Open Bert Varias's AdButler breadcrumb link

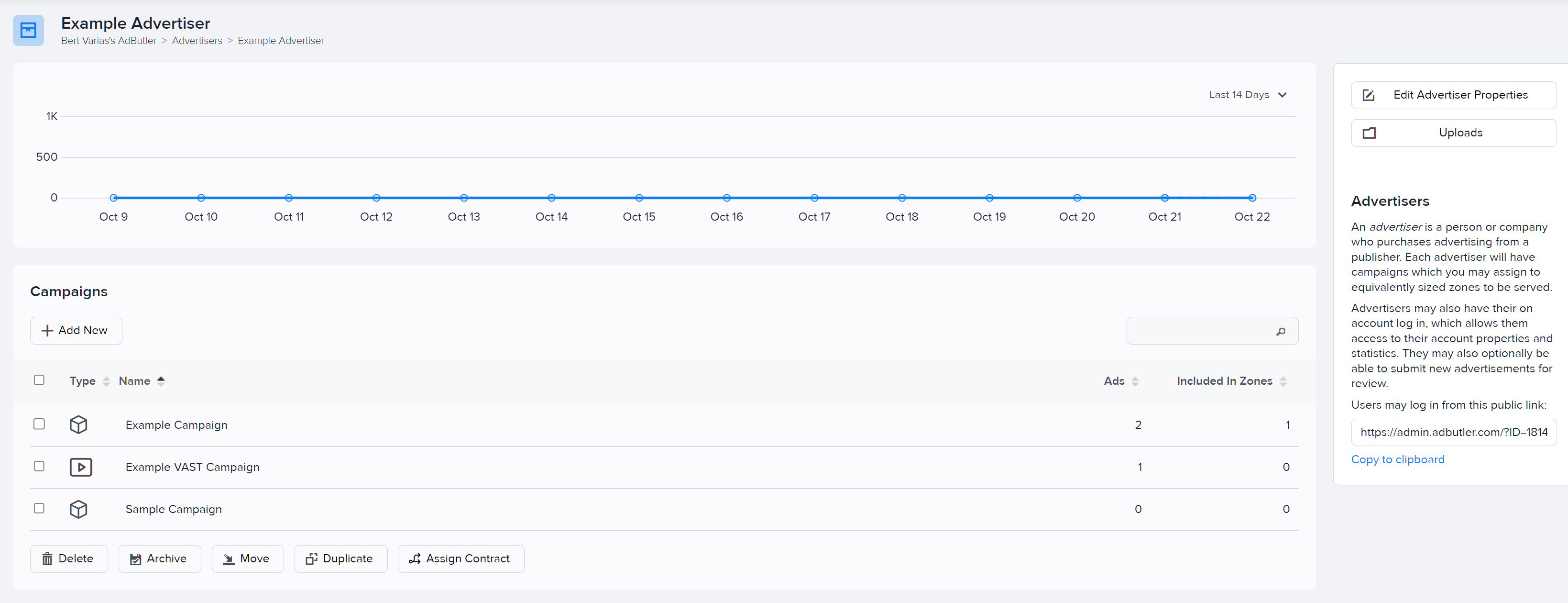click(x=109, y=41)
